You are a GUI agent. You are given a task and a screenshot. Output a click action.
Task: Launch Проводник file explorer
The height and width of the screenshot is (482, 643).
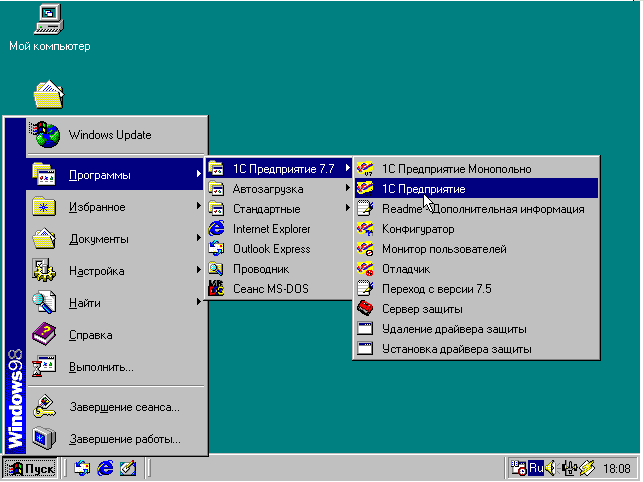[x=279, y=269]
